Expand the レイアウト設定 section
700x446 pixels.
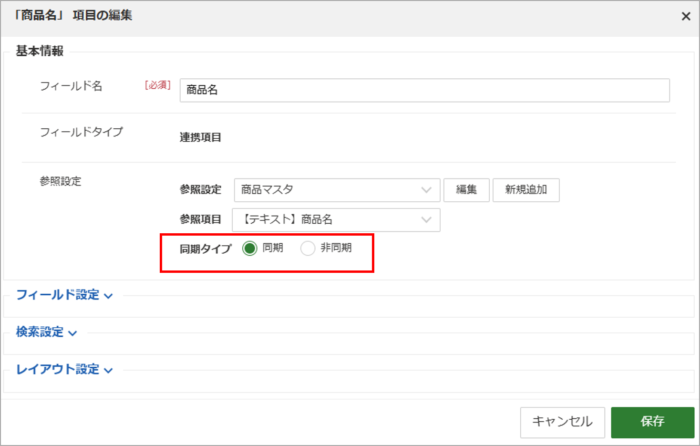point(64,370)
